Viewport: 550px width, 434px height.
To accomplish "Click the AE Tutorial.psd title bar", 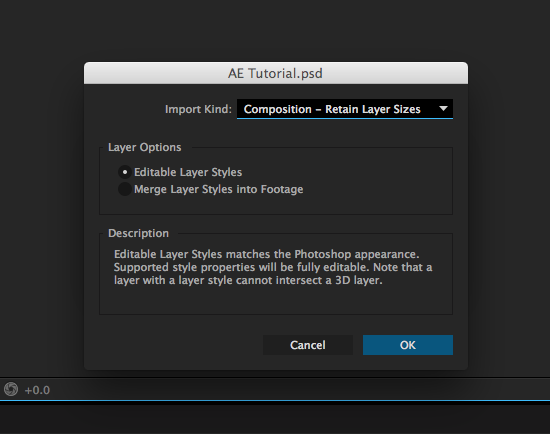I will click(276, 73).
